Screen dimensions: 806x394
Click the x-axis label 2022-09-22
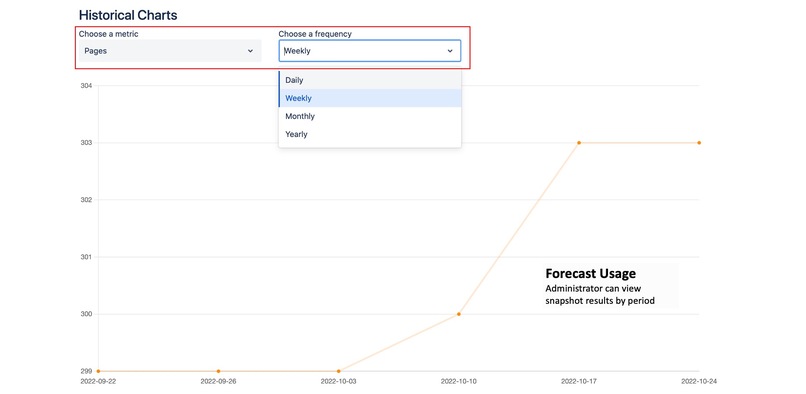[98, 382]
